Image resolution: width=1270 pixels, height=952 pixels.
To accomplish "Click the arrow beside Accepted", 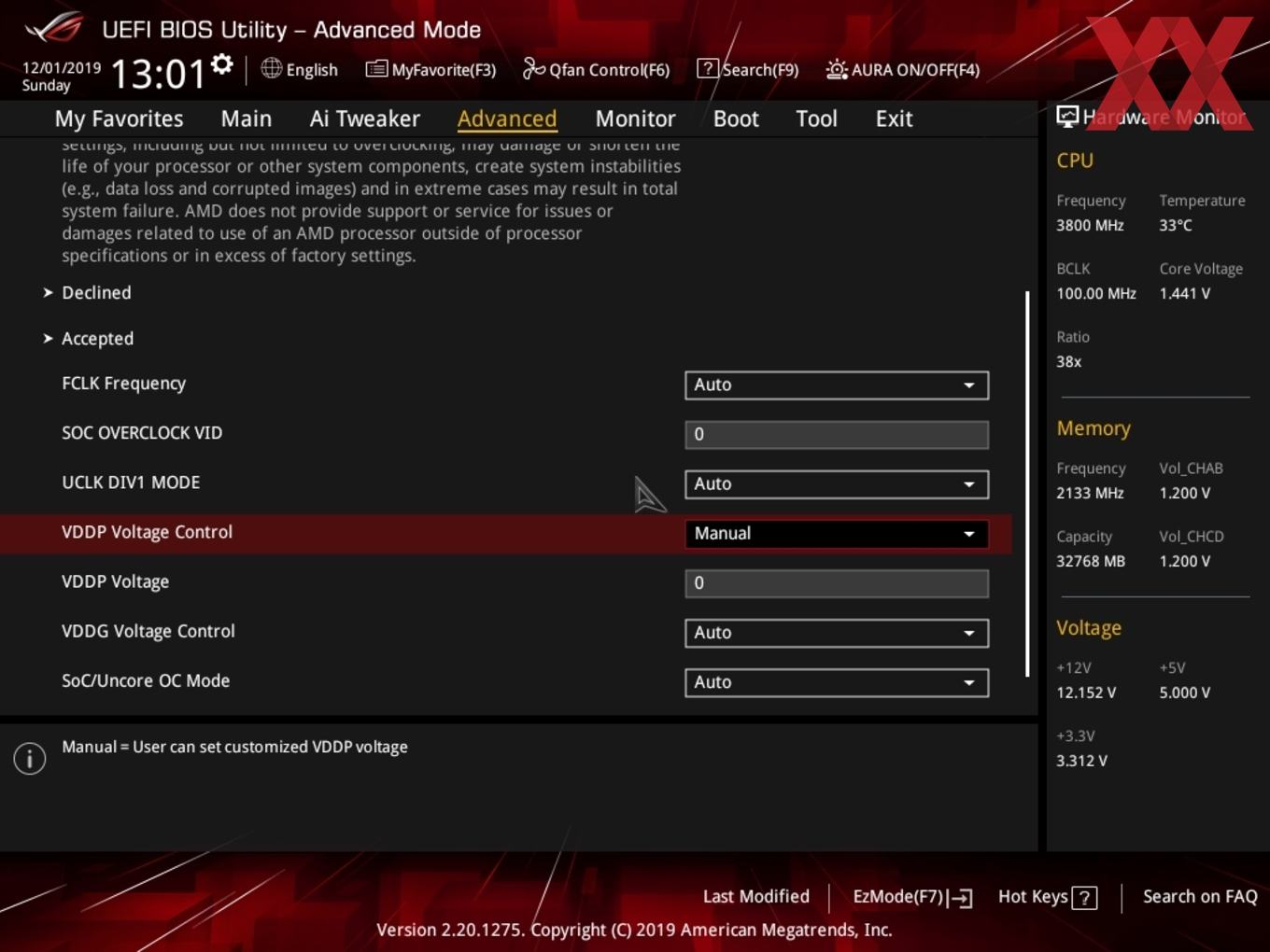I will pos(48,339).
